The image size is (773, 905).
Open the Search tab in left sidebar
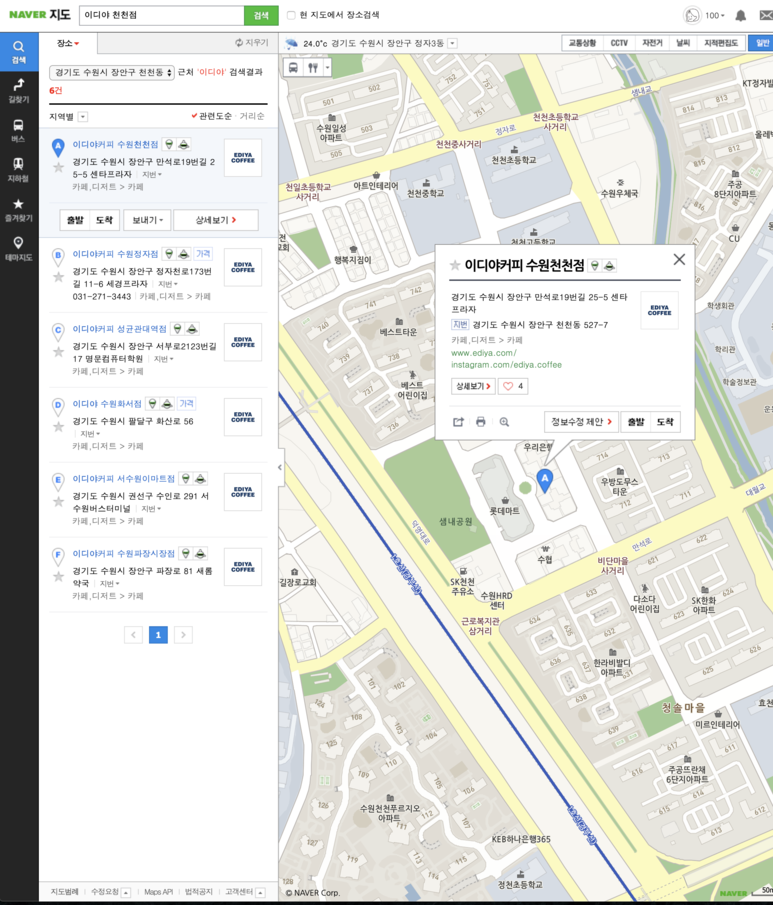(18, 51)
